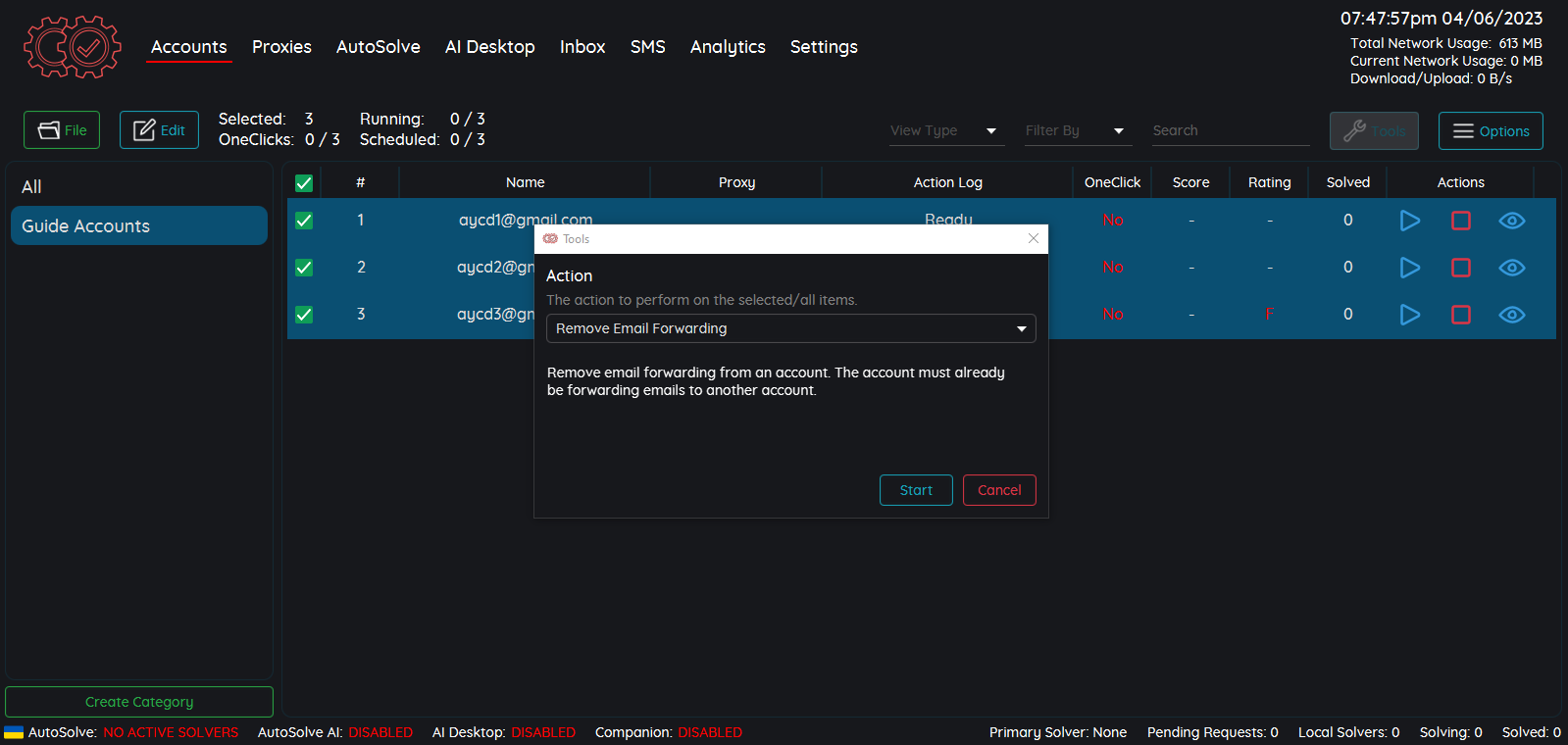Open the File menu button
The image size is (1568, 745).
coord(62,130)
